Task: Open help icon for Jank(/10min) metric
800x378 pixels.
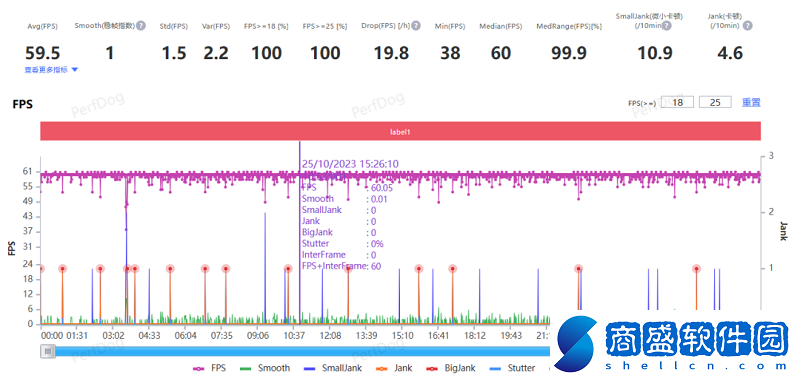Action: coord(747,26)
